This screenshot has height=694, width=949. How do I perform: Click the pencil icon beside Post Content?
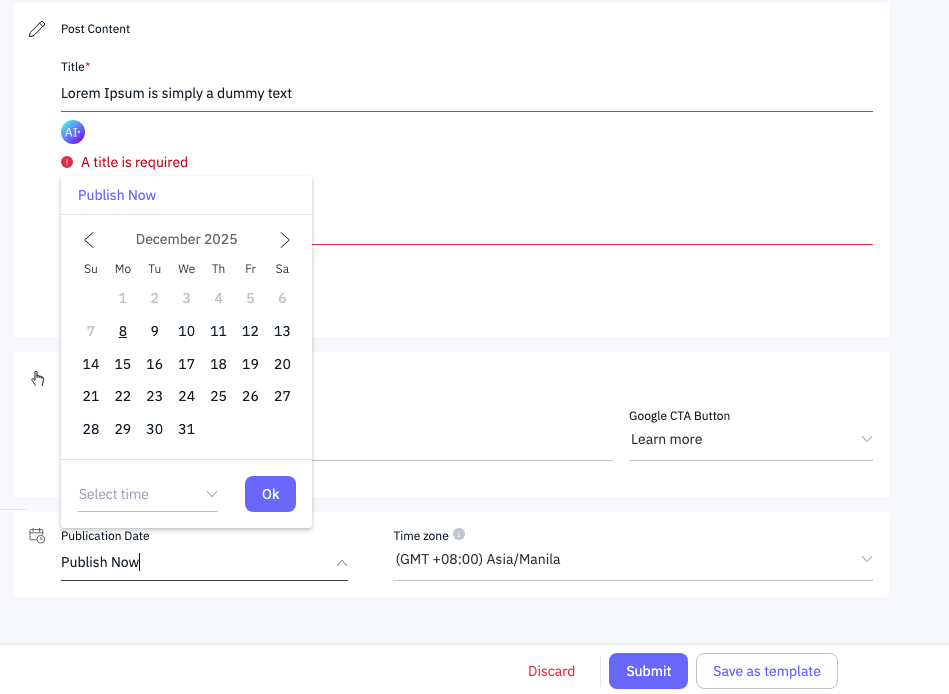[x=37, y=29]
